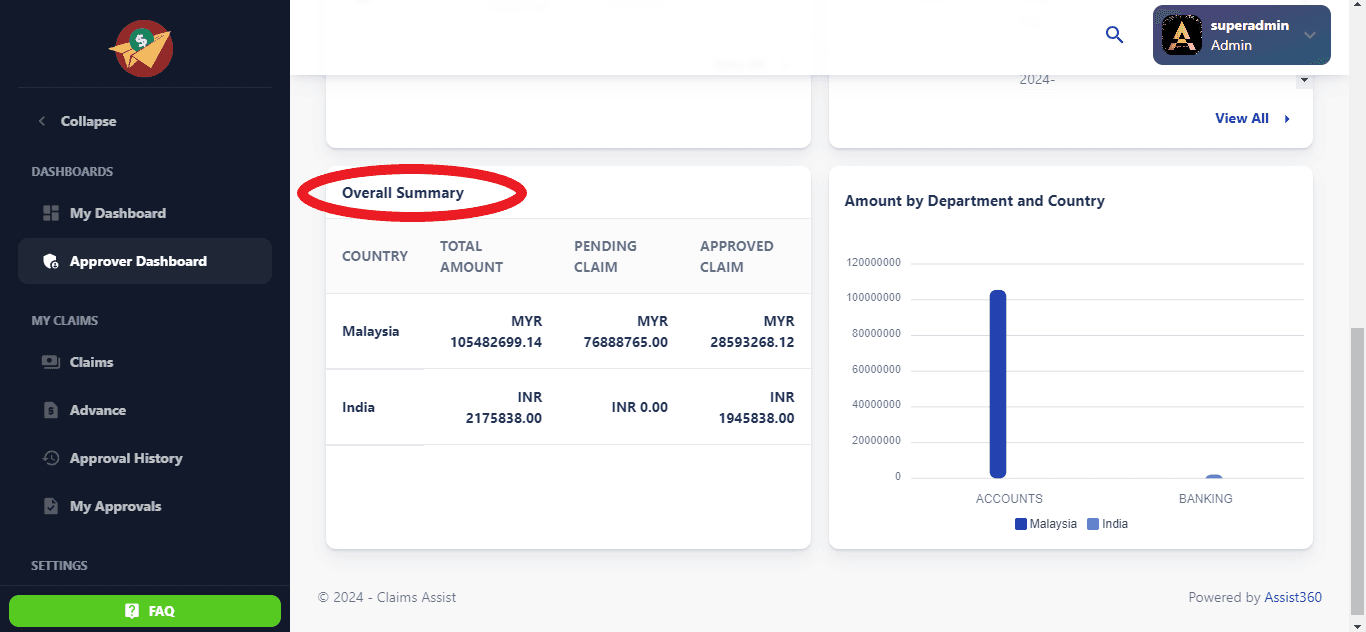The image size is (1366, 632).
Task: Click the small down arrow near 2024-
Action: tap(1304, 80)
